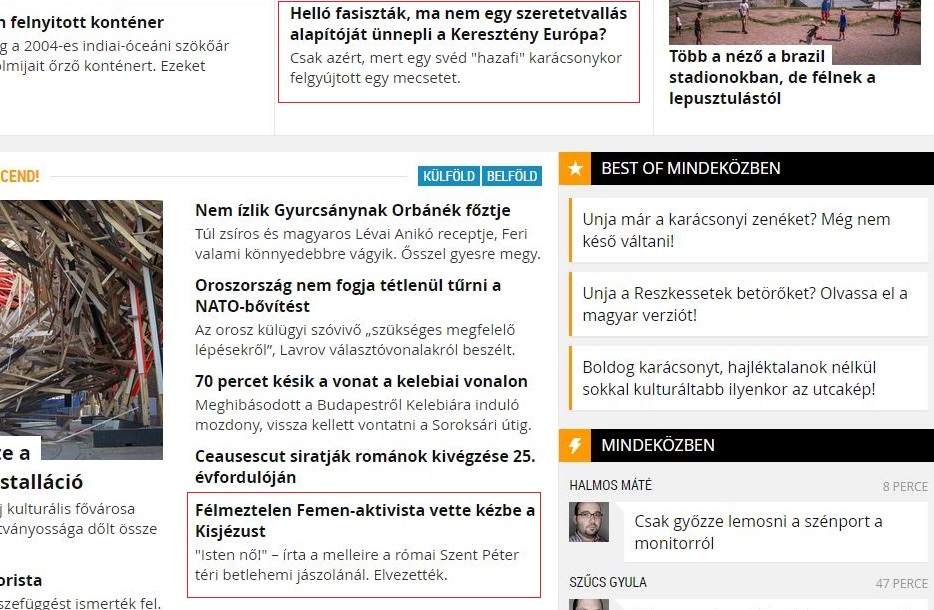The height and width of the screenshot is (610, 934).
Task: Open 'Boldog karácsonyt, hajléktalanok nélkül' item
Action: (x=729, y=378)
